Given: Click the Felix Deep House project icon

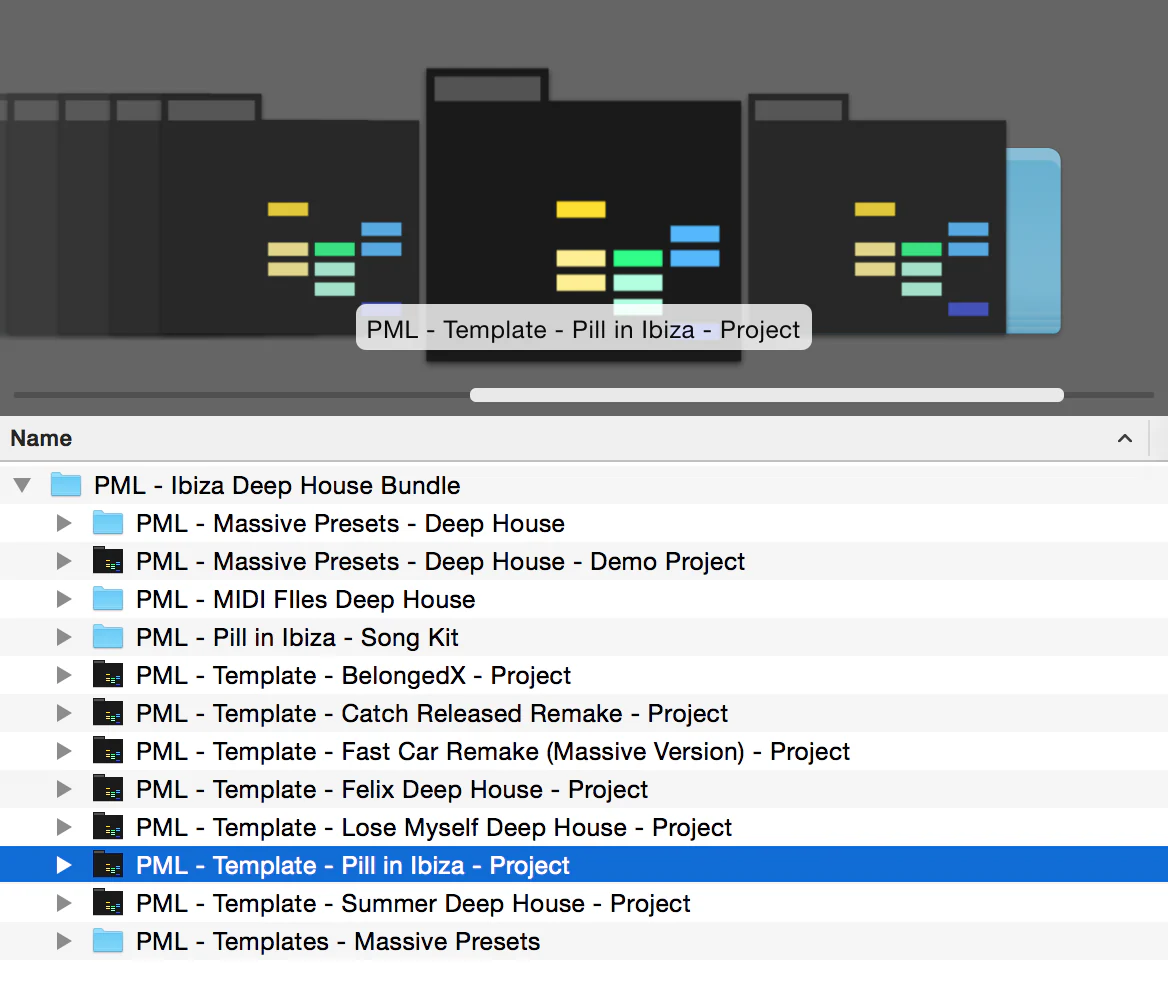Looking at the screenshot, I should click(108, 789).
